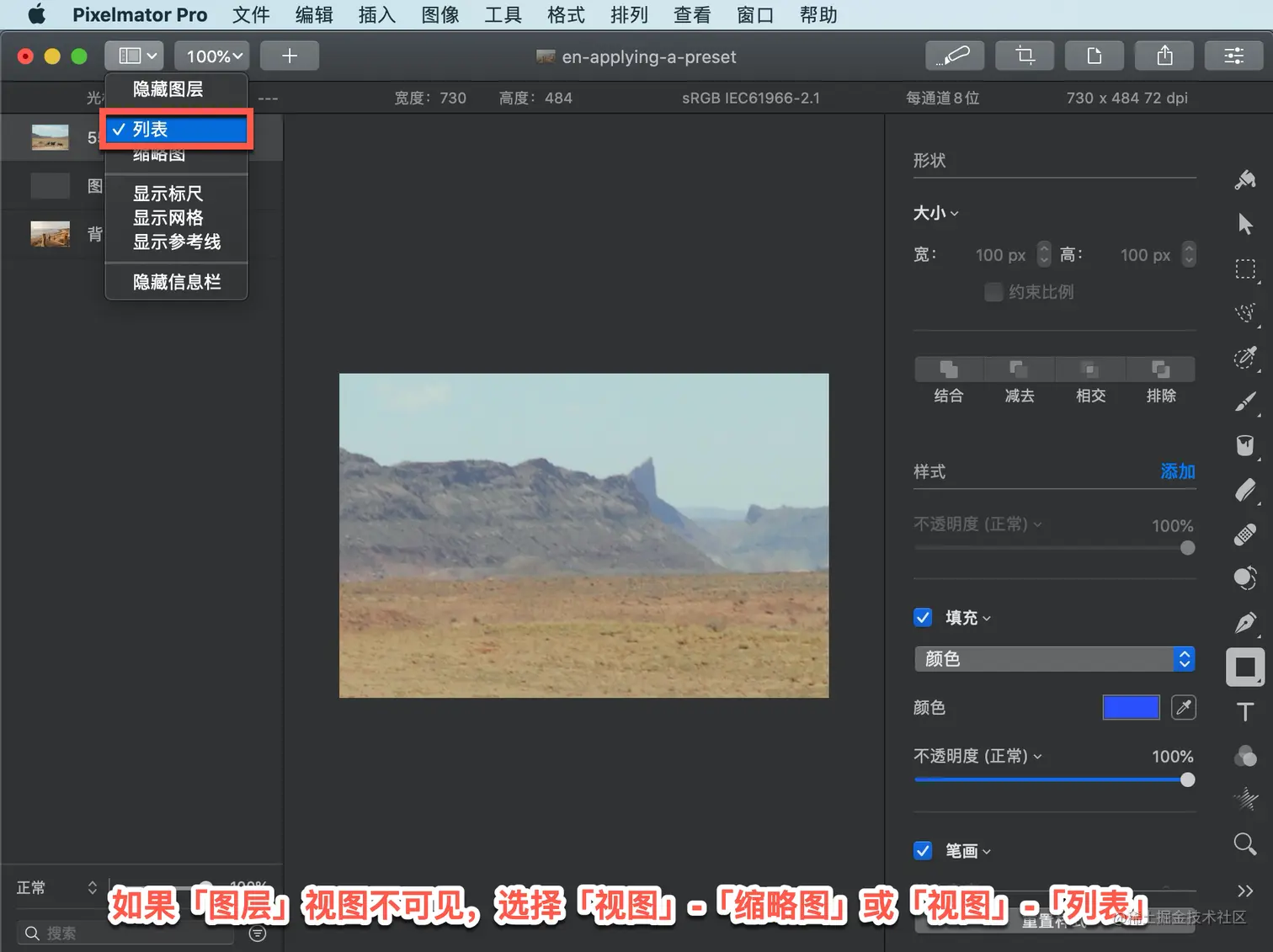Image resolution: width=1273 pixels, height=952 pixels.
Task: Open style 不透明度 (正常) blend dropdown
Action: click(978, 524)
